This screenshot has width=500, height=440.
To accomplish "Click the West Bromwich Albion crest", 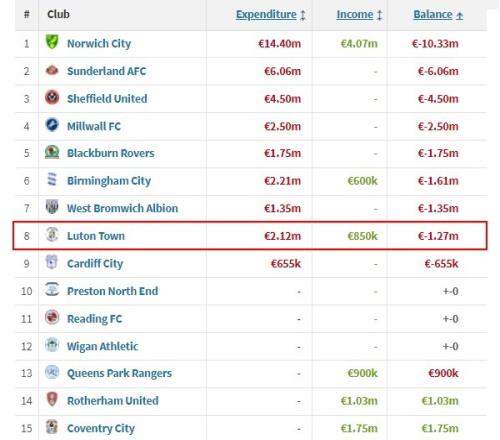I will tap(52, 207).
